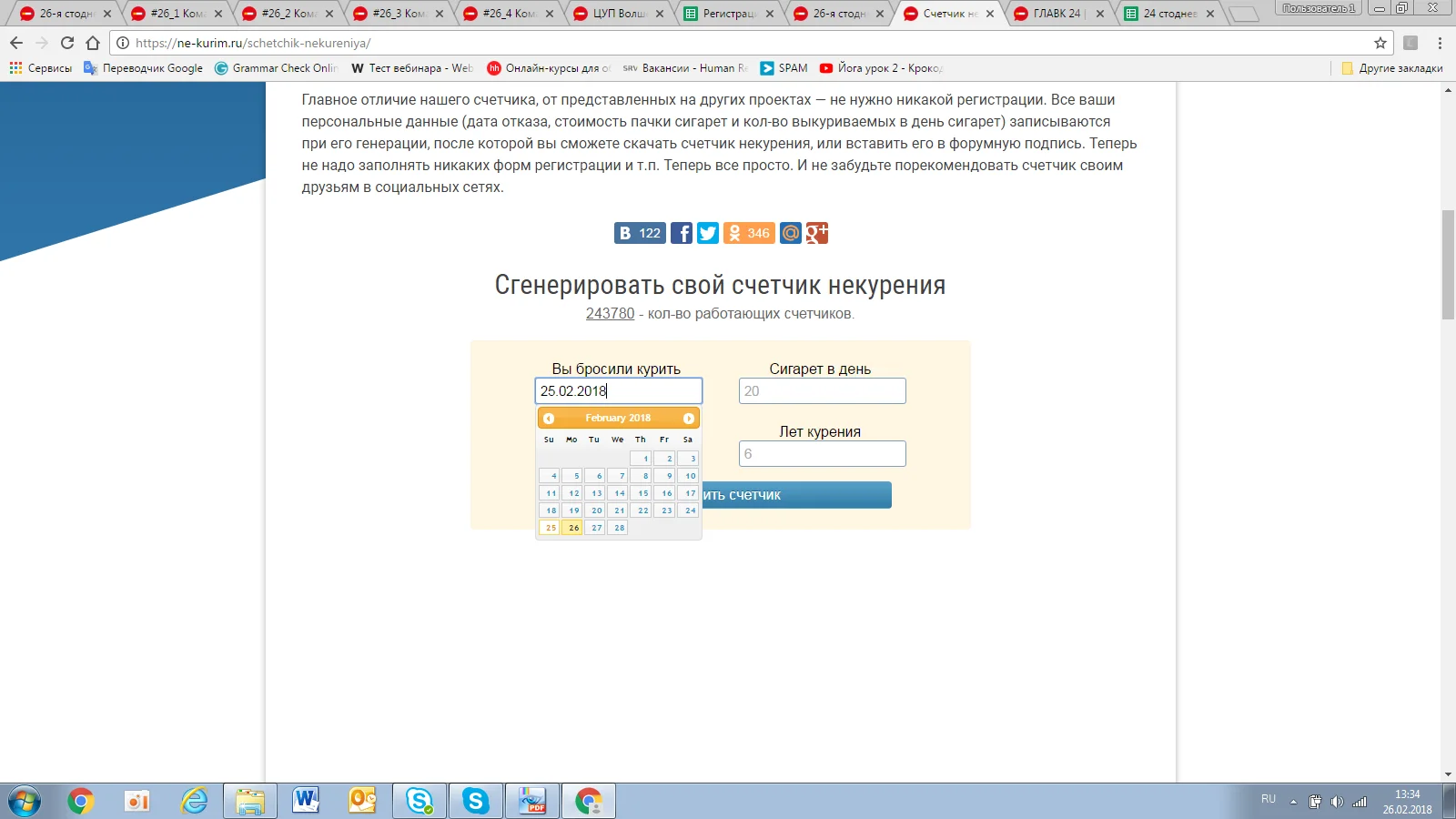Switch to the ЦУП Волш tab
The height and width of the screenshot is (819, 1456).
pyautogui.click(x=619, y=14)
